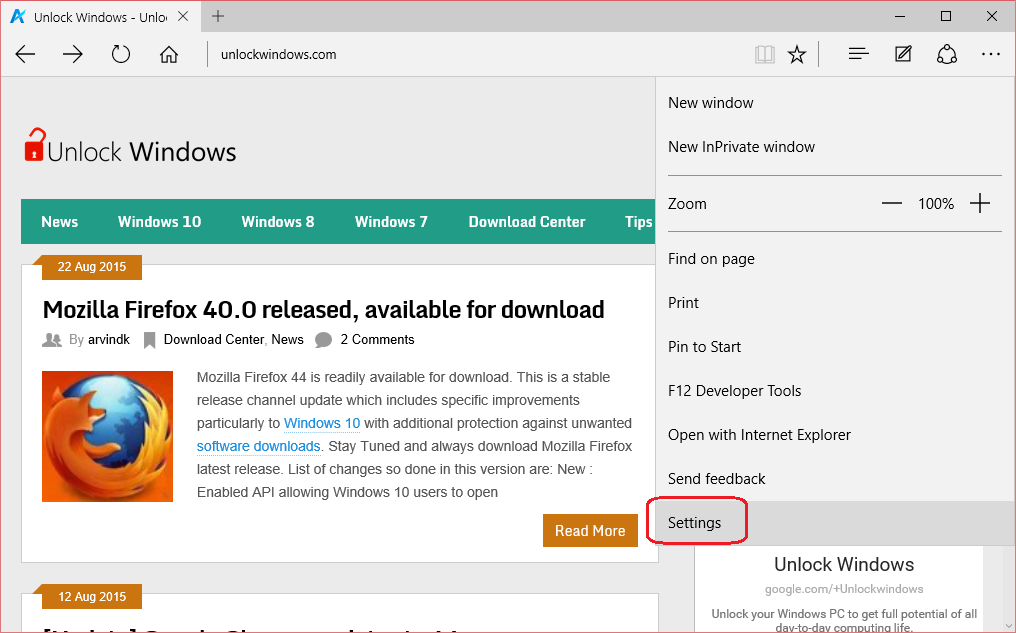Image resolution: width=1016 pixels, height=633 pixels.
Task: Follow the Windows 10 link in article text
Action: click(x=322, y=424)
